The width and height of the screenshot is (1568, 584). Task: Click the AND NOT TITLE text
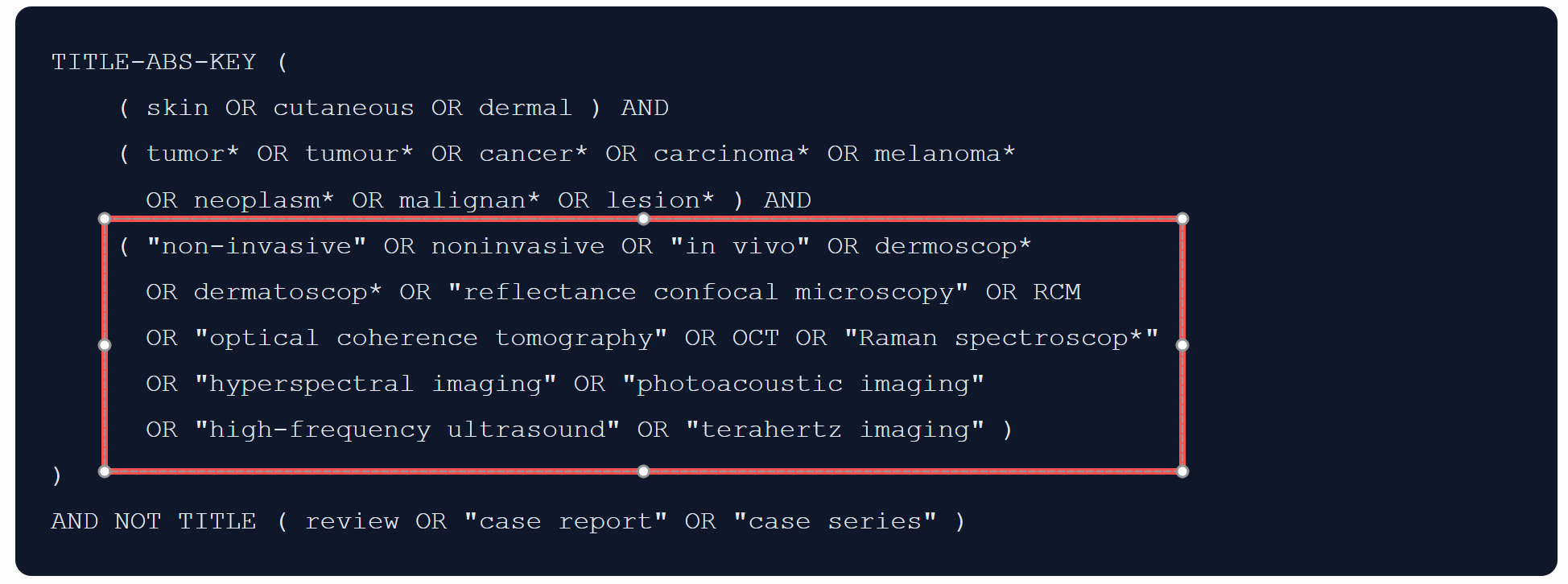click(154, 521)
